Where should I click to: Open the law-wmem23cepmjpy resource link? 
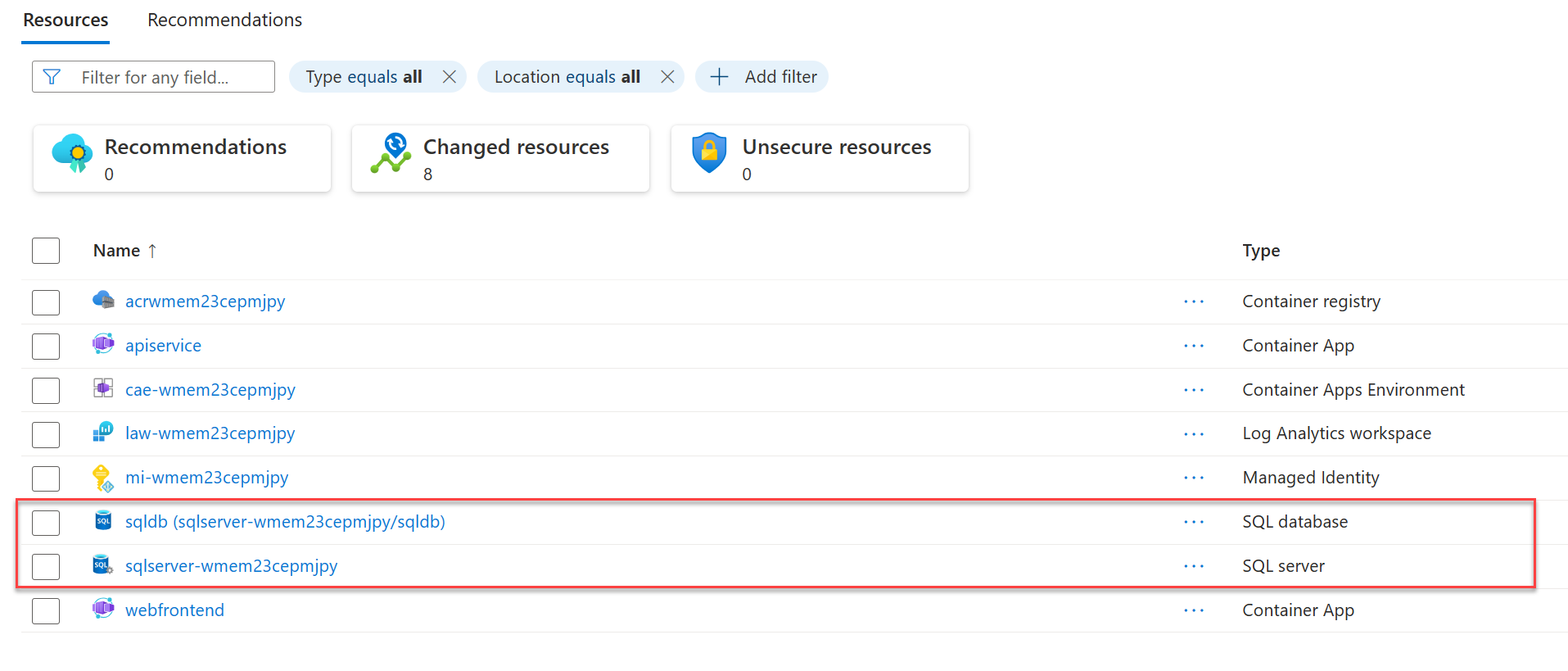coord(210,433)
